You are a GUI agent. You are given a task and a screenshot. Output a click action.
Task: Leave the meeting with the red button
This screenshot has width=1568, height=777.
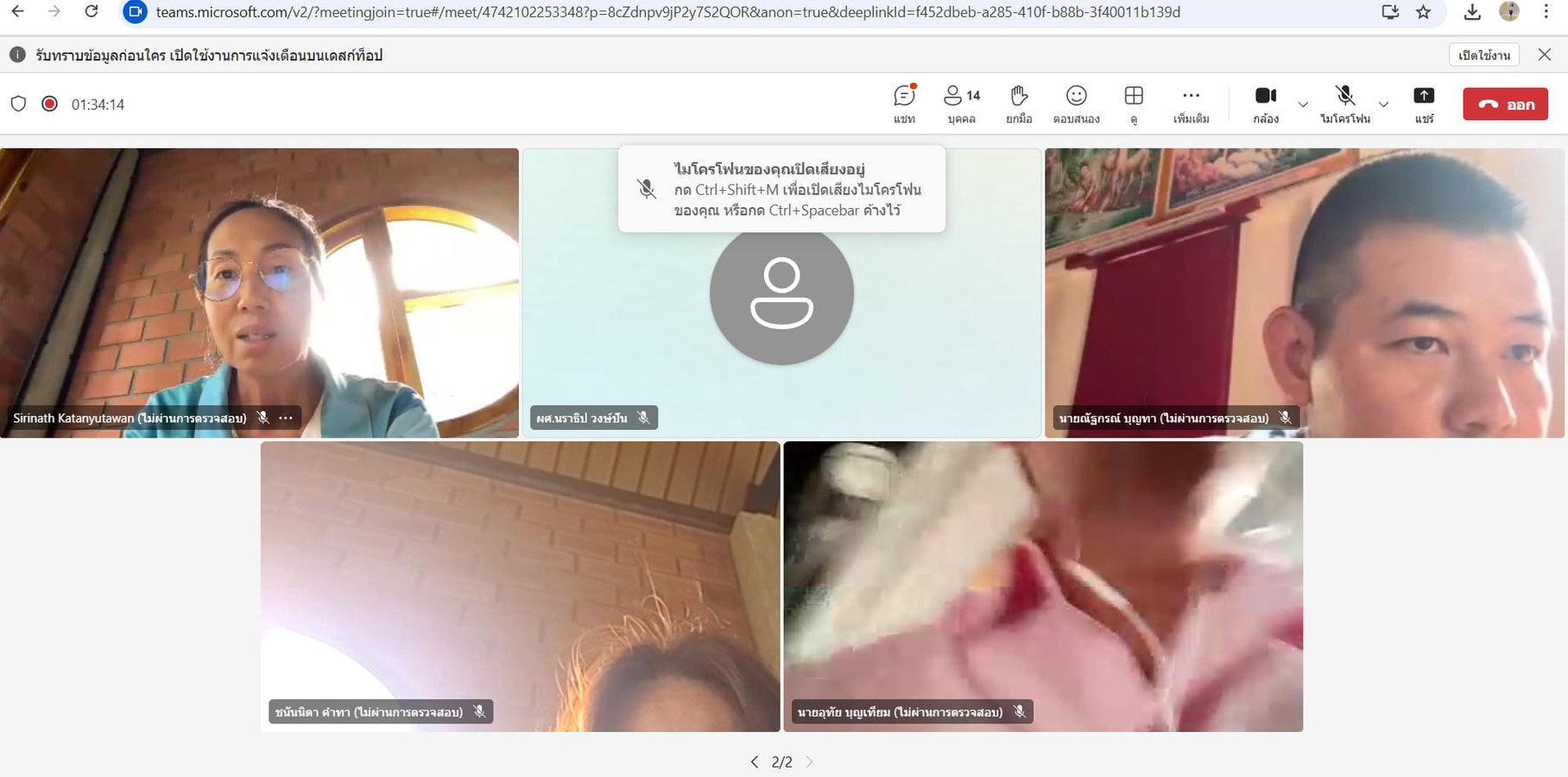coord(1505,104)
